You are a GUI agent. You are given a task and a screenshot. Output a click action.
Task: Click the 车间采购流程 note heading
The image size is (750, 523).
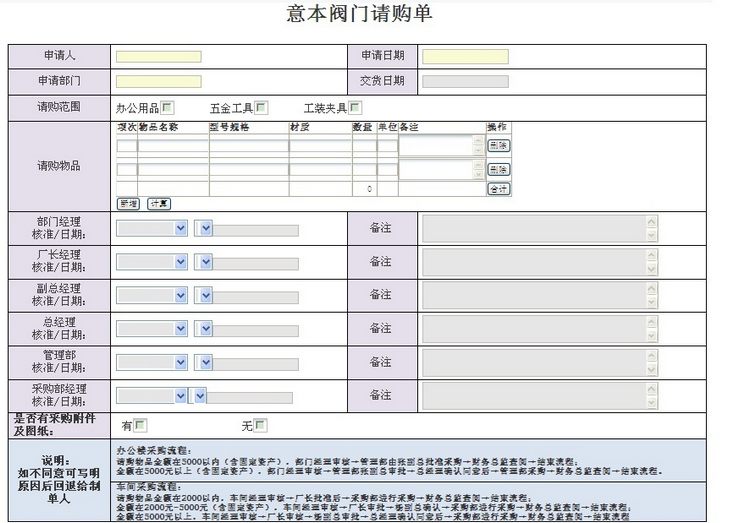pos(149,487)
